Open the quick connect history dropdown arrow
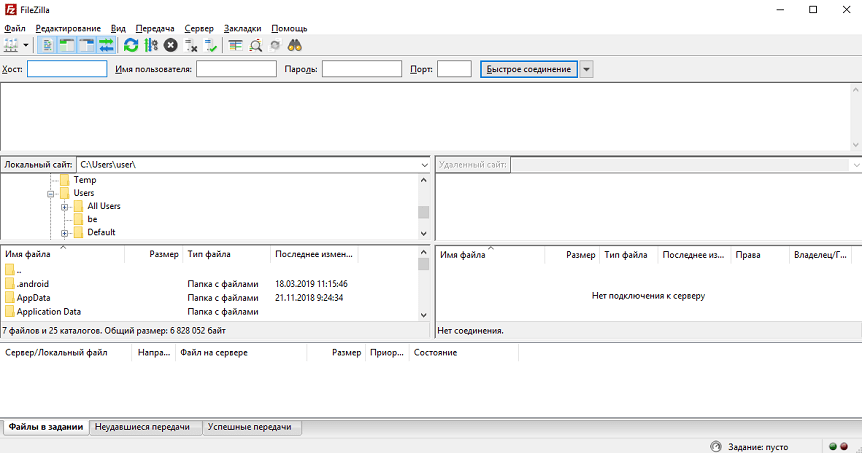 [587, 69]
